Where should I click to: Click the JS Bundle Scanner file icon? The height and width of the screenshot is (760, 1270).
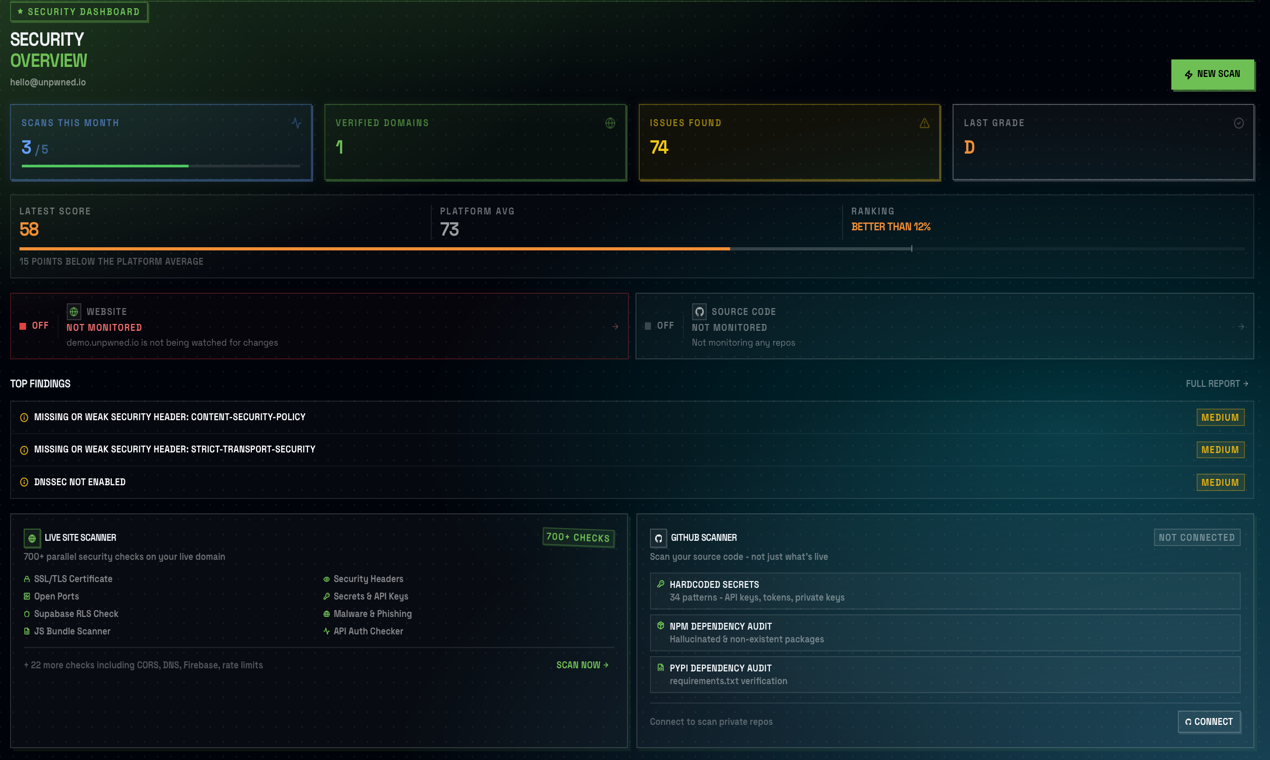pyautogui.click(x=27, y=631)
